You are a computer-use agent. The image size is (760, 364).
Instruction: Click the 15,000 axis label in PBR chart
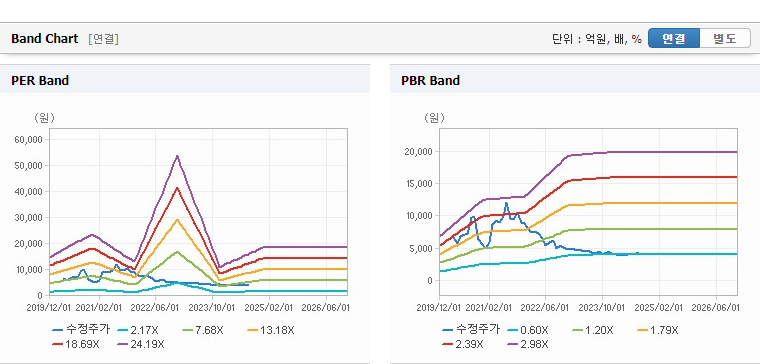[x=418, y=184]
